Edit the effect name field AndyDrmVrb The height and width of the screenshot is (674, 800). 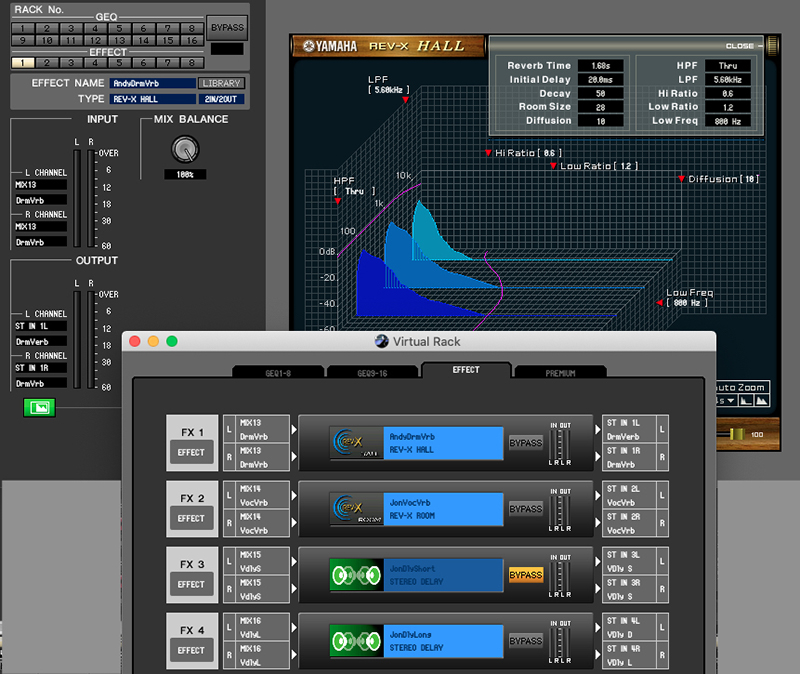tap(153, 83)
